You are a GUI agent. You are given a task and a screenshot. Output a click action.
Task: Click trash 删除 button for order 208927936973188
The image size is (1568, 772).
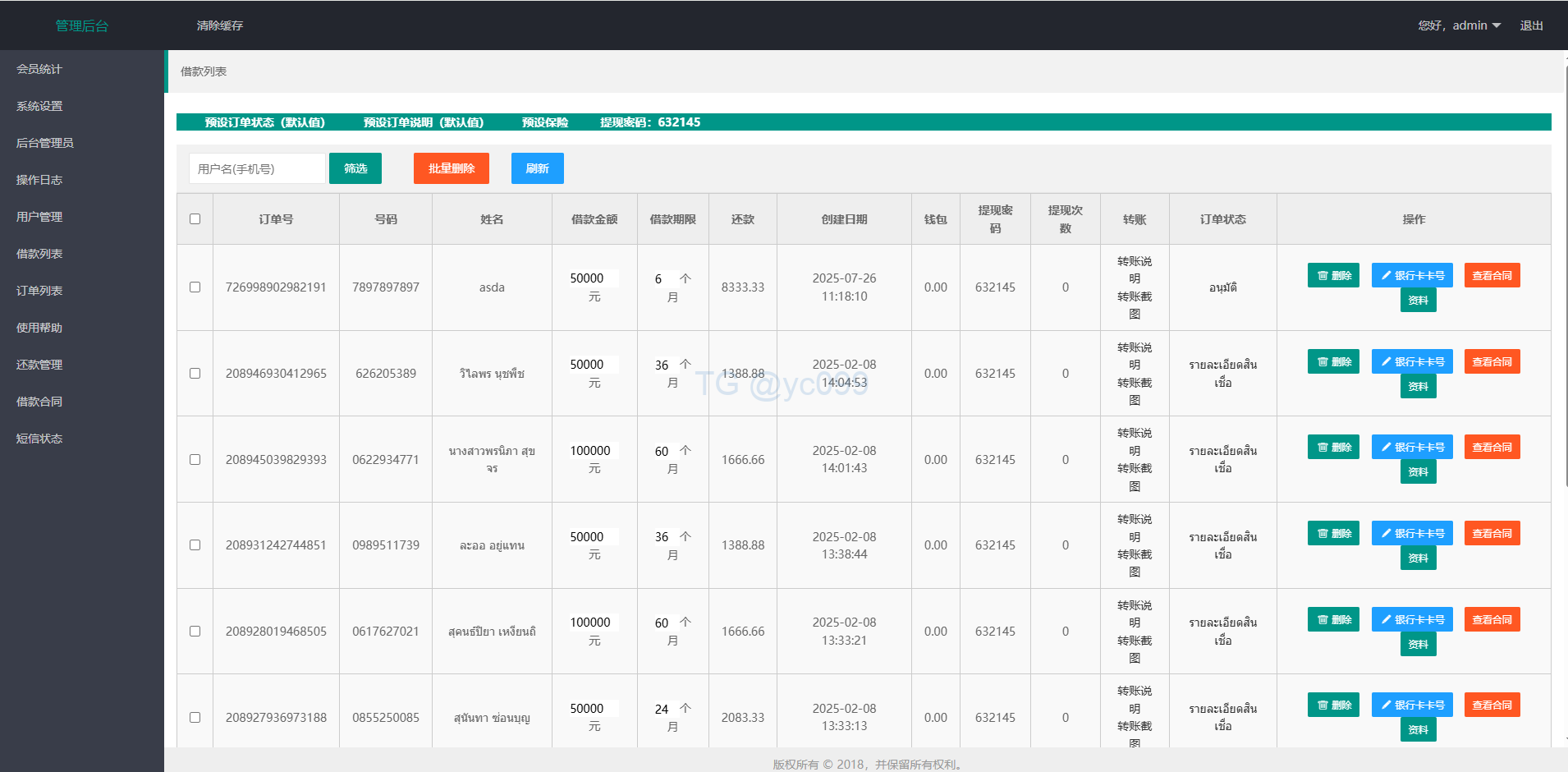tap(1333, 705)
